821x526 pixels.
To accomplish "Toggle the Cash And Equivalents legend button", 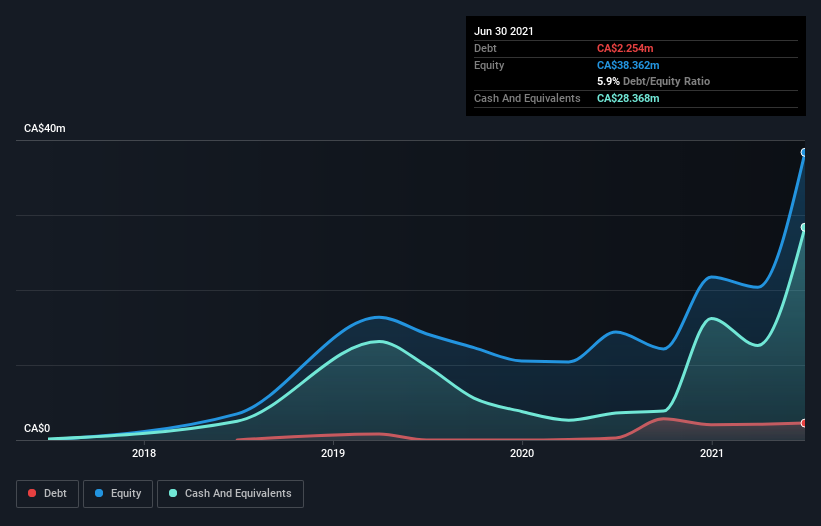I will (x=230, y=494).
